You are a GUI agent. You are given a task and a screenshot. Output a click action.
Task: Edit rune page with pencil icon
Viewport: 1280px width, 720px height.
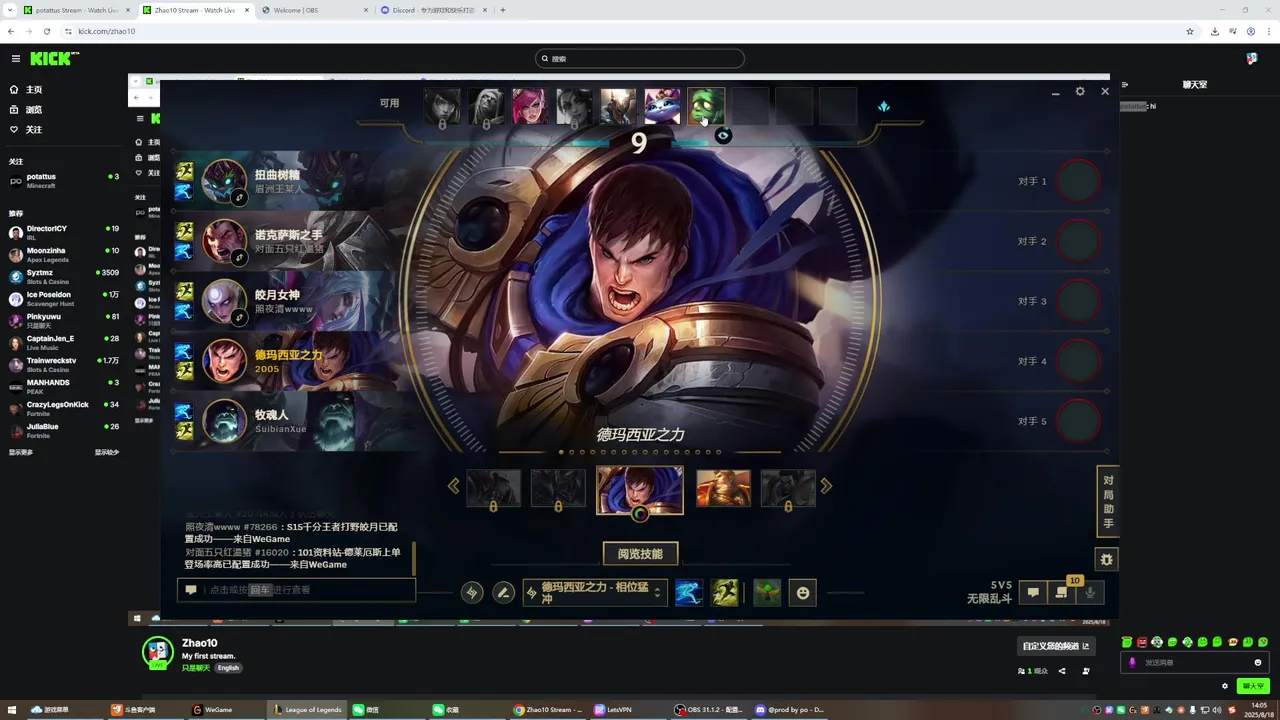click(504, 592)
